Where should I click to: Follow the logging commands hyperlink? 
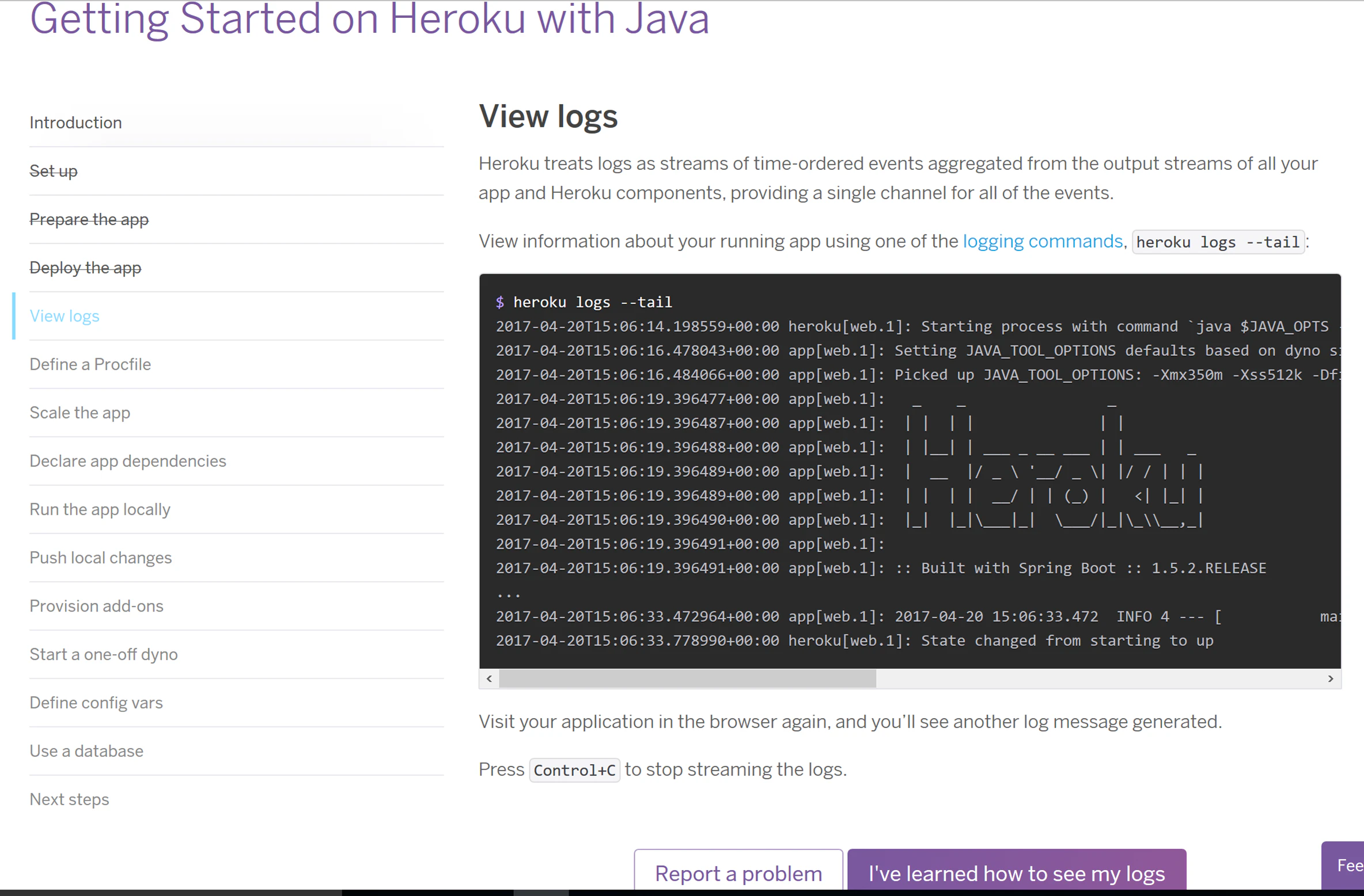pos(1043,241)
